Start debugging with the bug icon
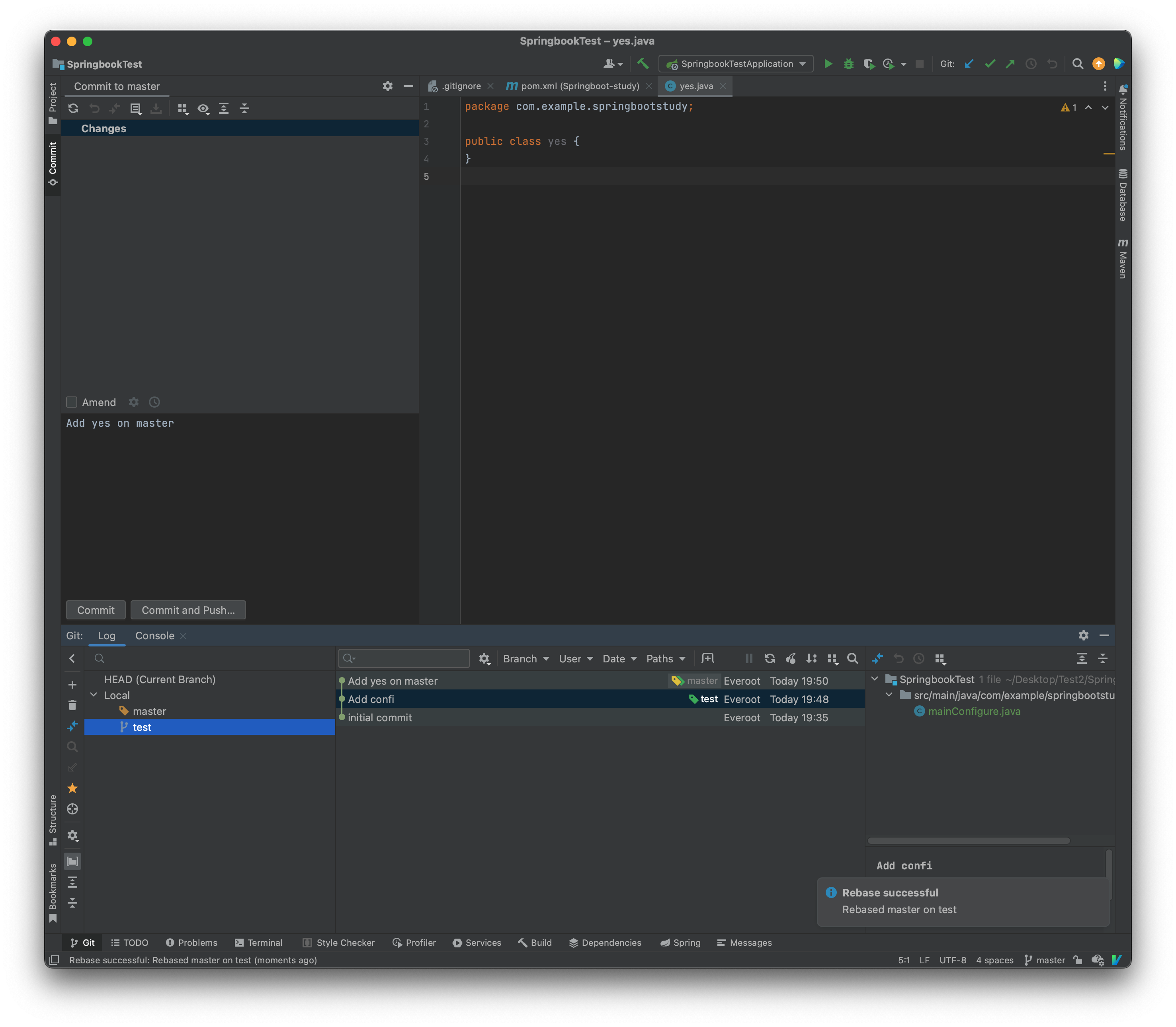 coord(848,64)
